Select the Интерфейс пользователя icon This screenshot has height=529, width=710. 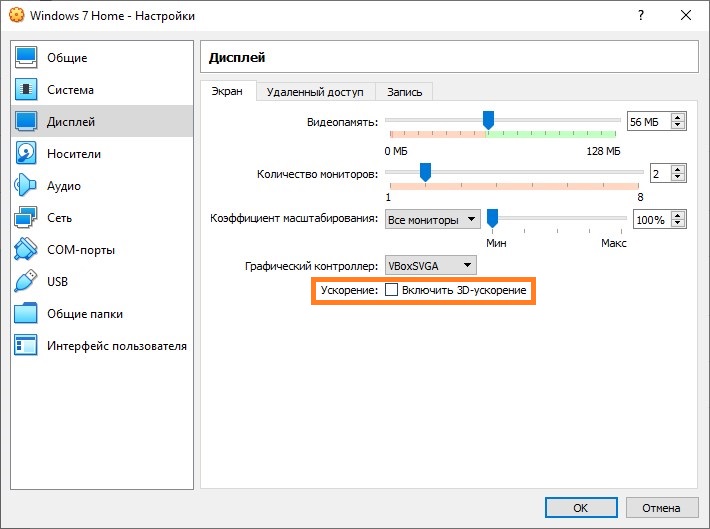27,346
